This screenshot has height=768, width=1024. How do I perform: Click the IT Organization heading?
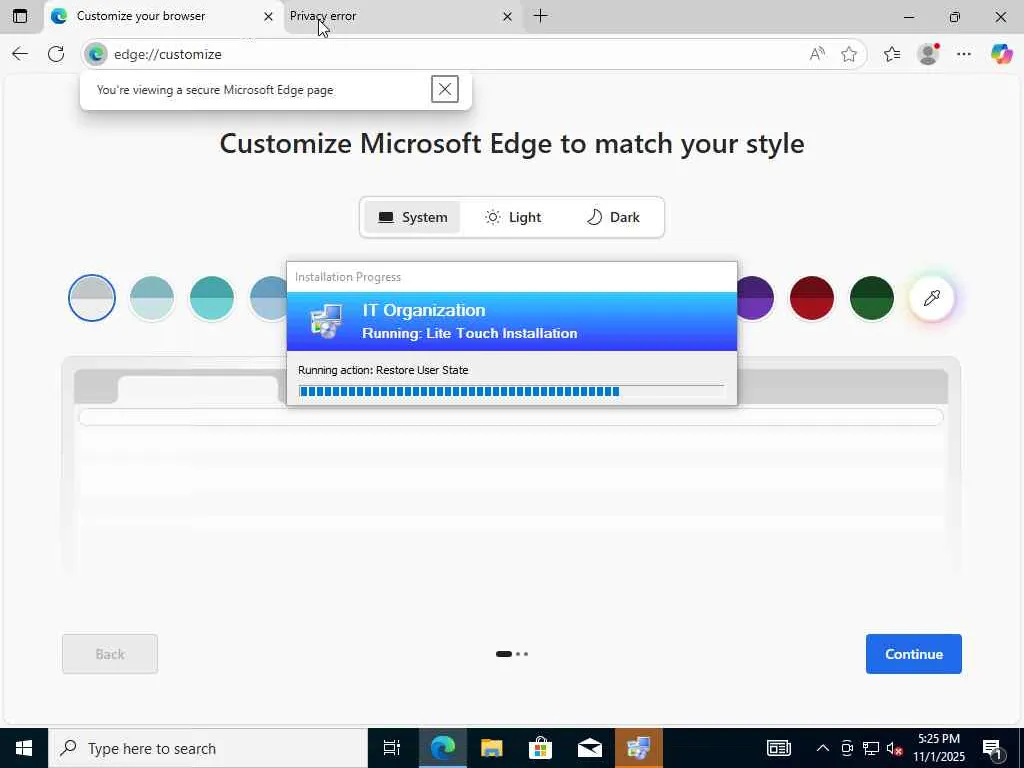point(424,310)
